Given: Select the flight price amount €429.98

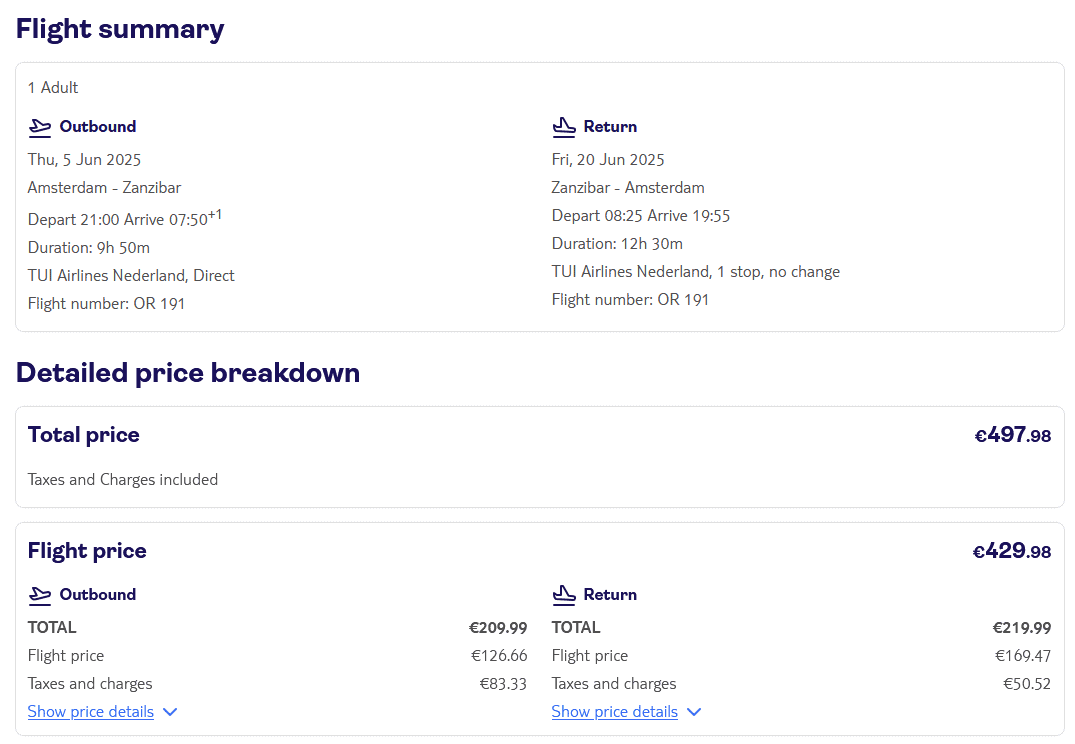Looking at the screenshot, I should coord(1011,551).
